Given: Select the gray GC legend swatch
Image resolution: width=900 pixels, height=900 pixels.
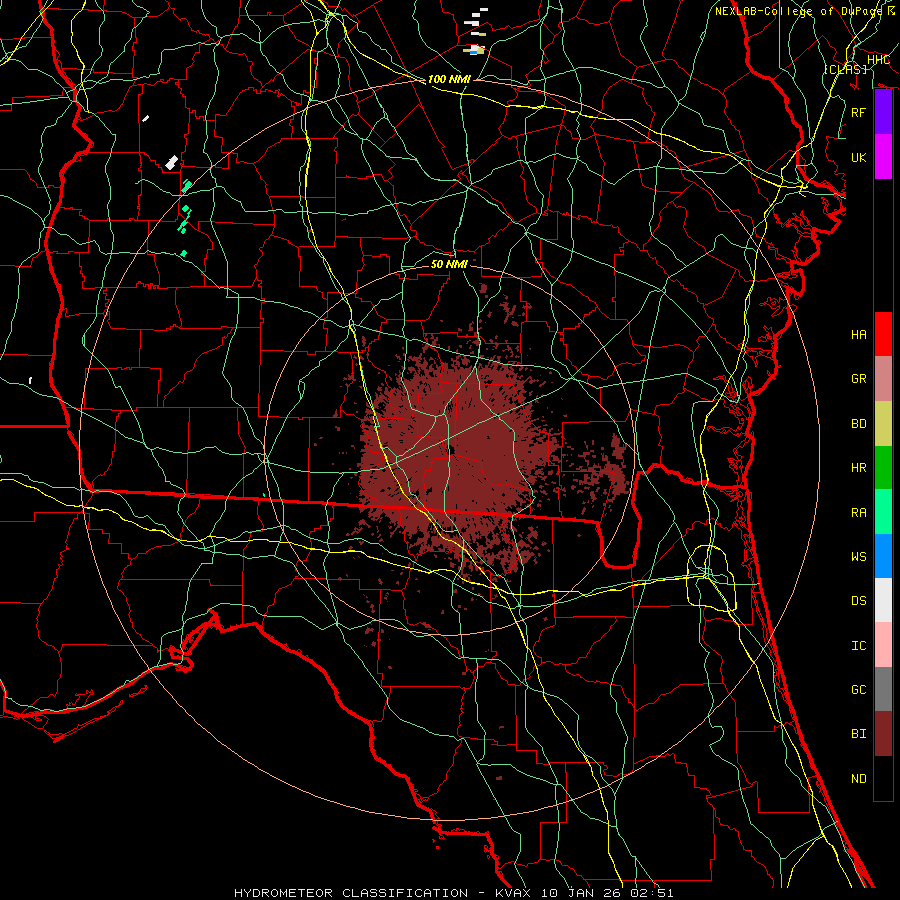Looking at the screenshot, I should [x=883, y=689].
